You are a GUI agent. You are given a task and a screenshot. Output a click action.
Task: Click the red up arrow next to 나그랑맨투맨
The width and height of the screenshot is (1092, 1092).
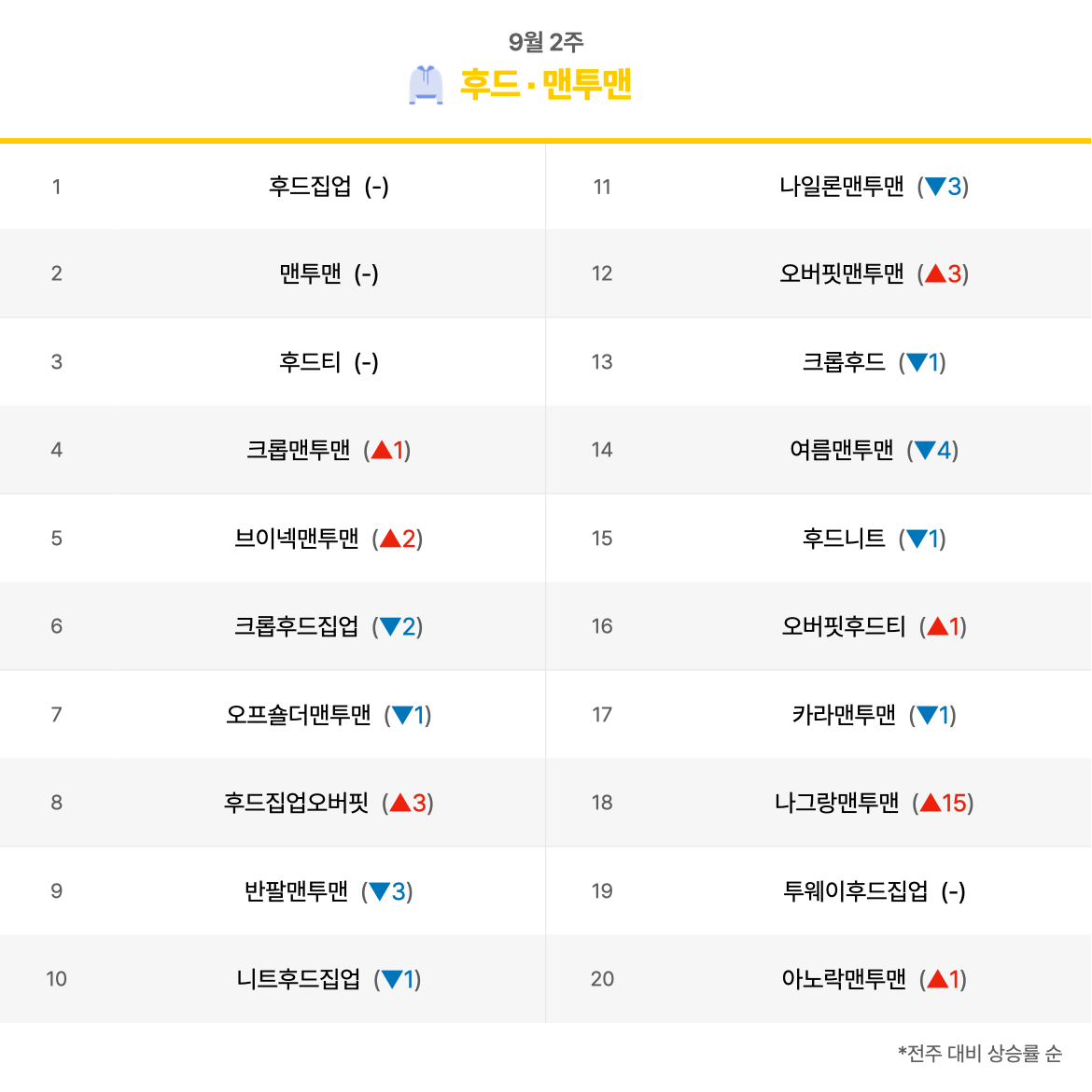931,803
